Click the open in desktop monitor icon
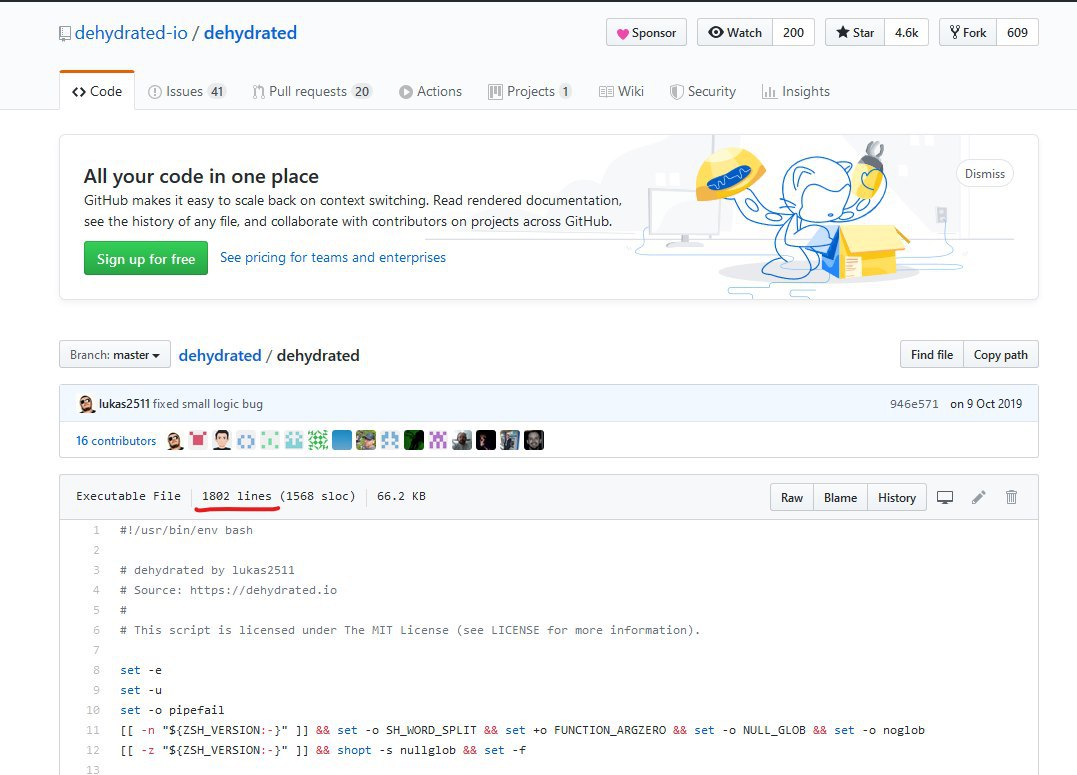 coord(945,497)
